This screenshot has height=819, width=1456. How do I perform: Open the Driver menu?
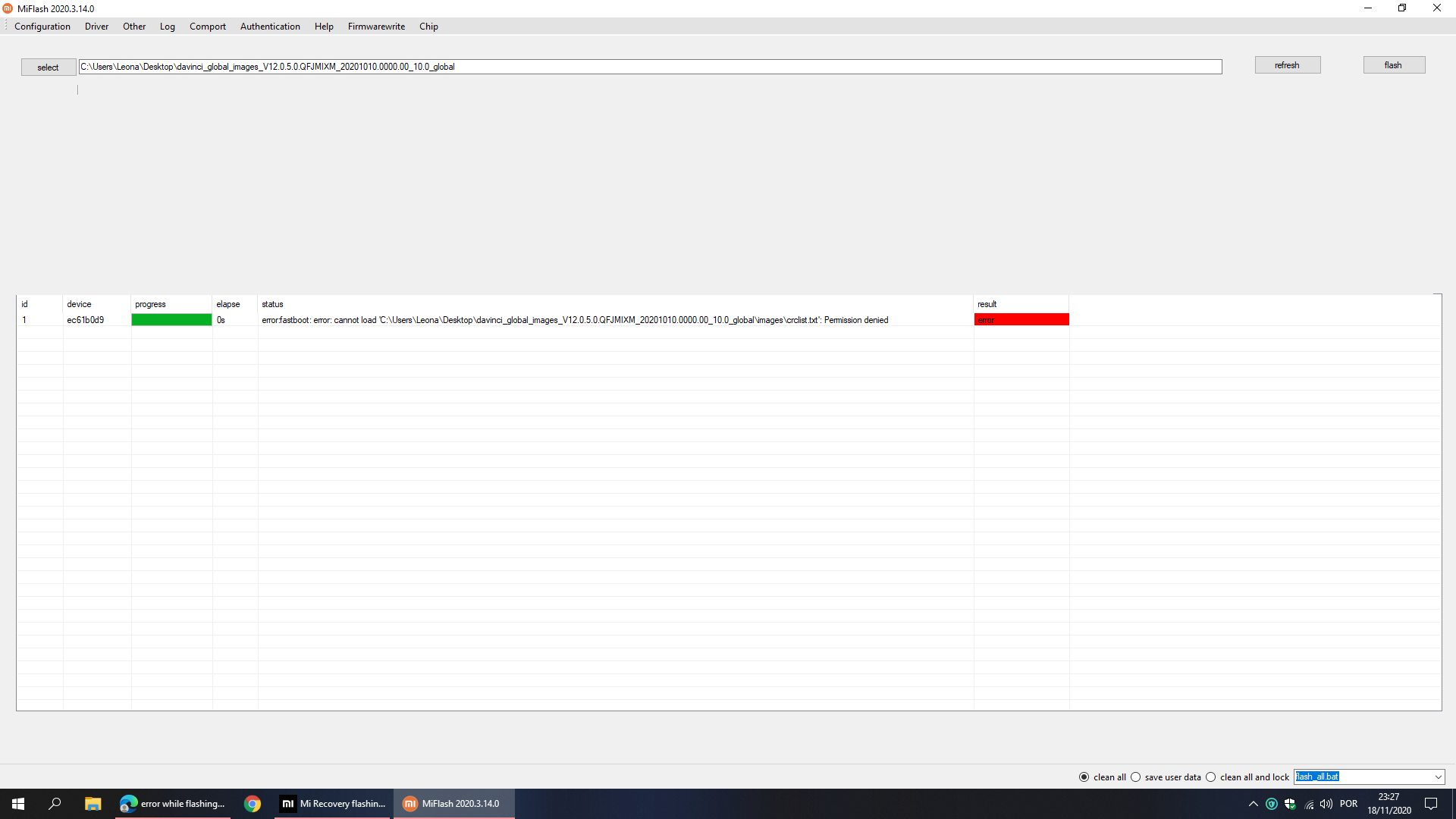[96, 27]
